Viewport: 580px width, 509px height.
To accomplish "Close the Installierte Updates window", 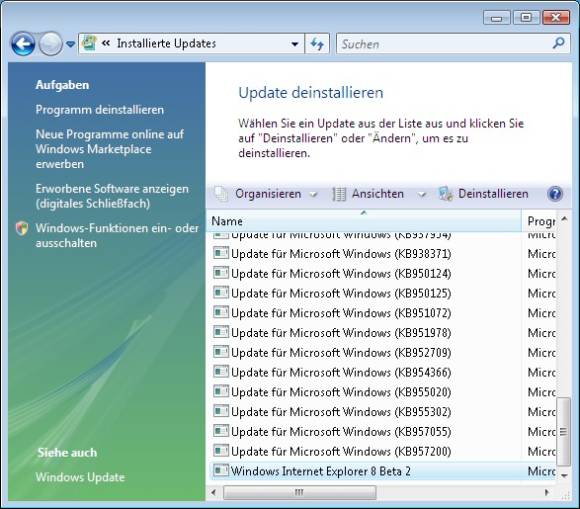I will click(x=556, y=18).
